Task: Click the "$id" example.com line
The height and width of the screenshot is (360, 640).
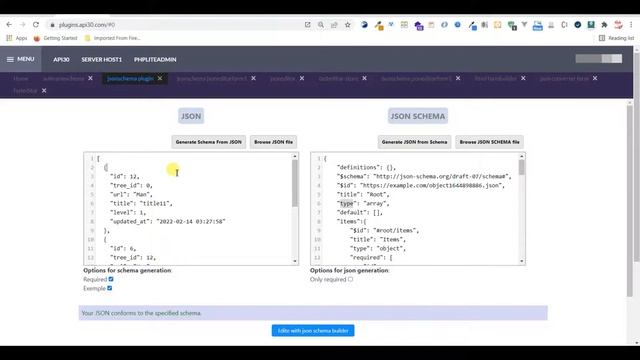Action: [421, 185]
